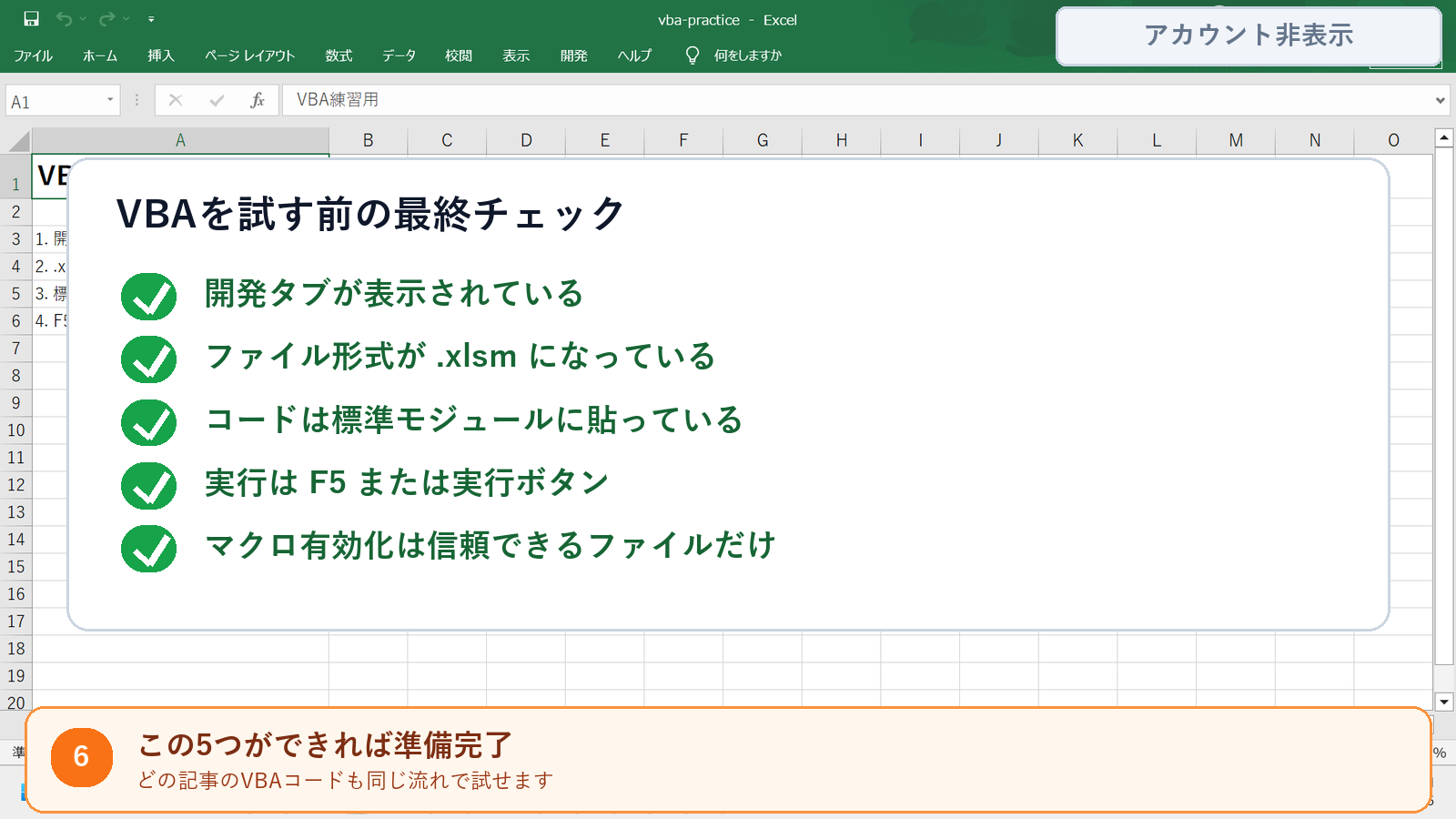This screenshot has height=819, width=1456.
Task: Click the Save icon in the quick access toolbar
Action: pyautogui.click(x=31, y=18)
